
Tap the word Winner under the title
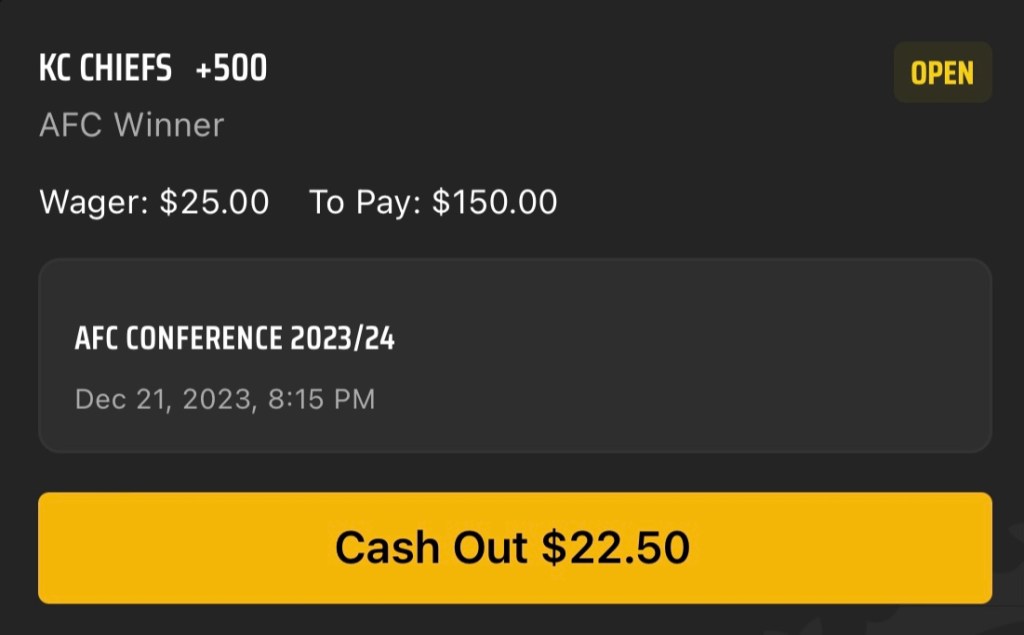[x=168, y=125]
